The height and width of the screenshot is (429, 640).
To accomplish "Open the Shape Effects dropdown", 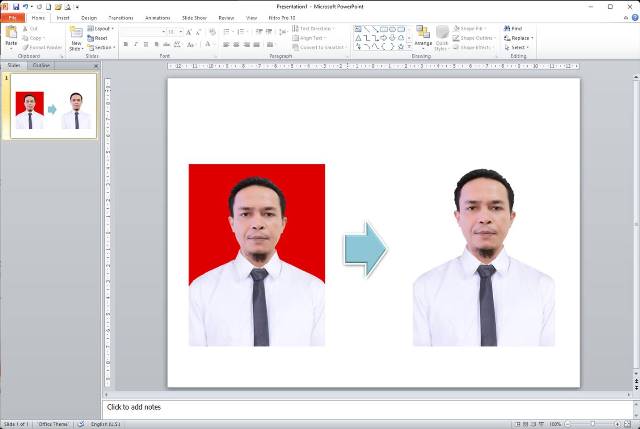I will click(473, 47).
